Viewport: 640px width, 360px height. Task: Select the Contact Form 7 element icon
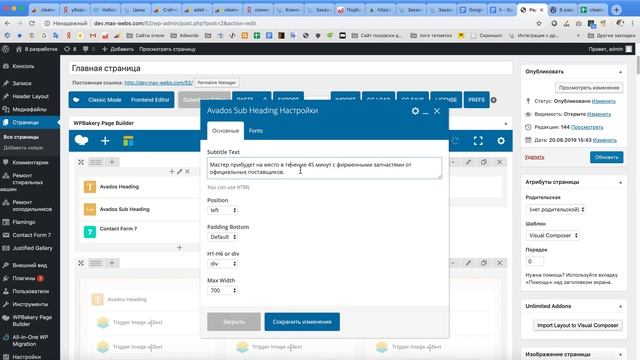click(90, 232)
